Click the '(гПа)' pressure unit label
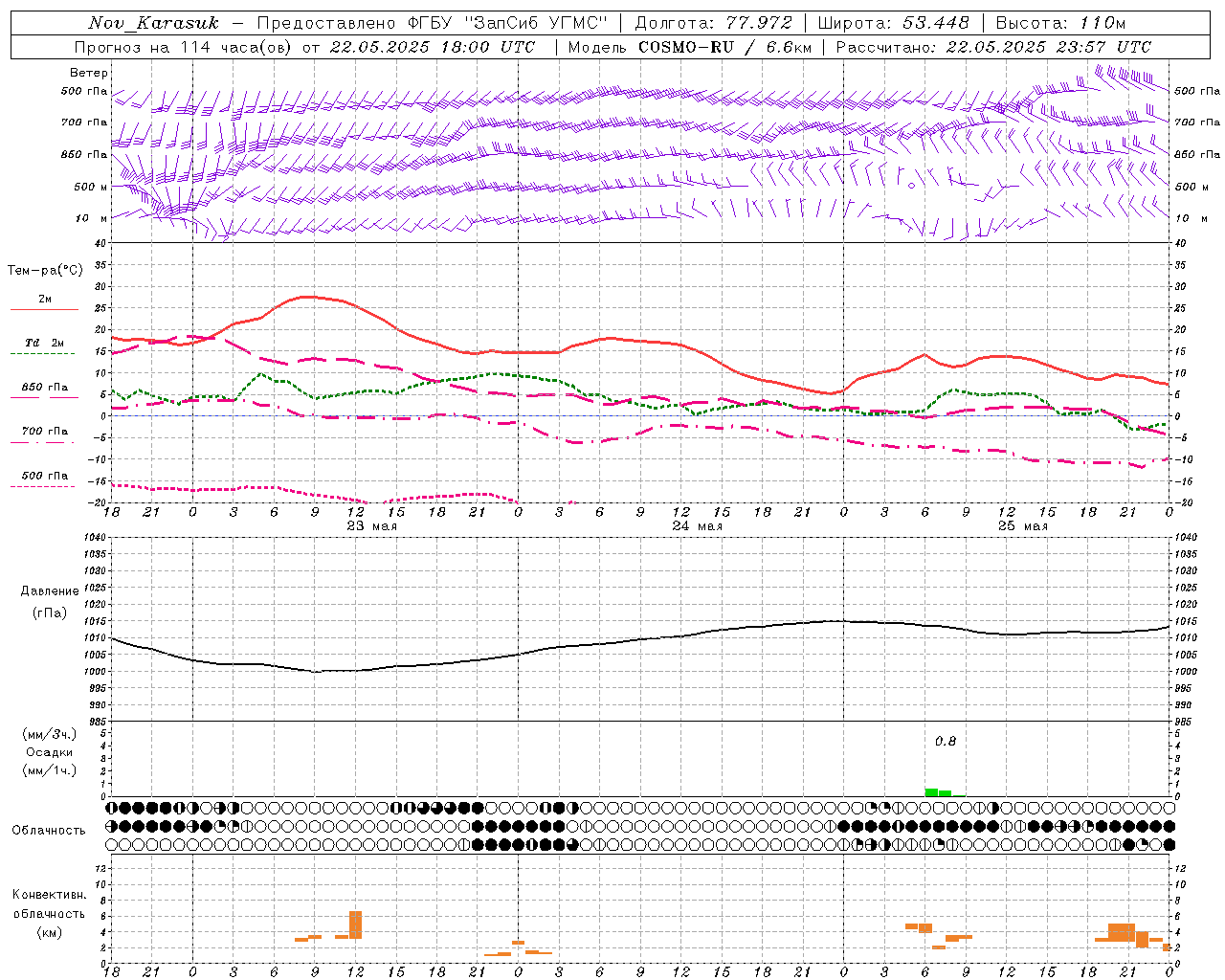The width and height of the screenshot is (1225, 980). point(50,613)
